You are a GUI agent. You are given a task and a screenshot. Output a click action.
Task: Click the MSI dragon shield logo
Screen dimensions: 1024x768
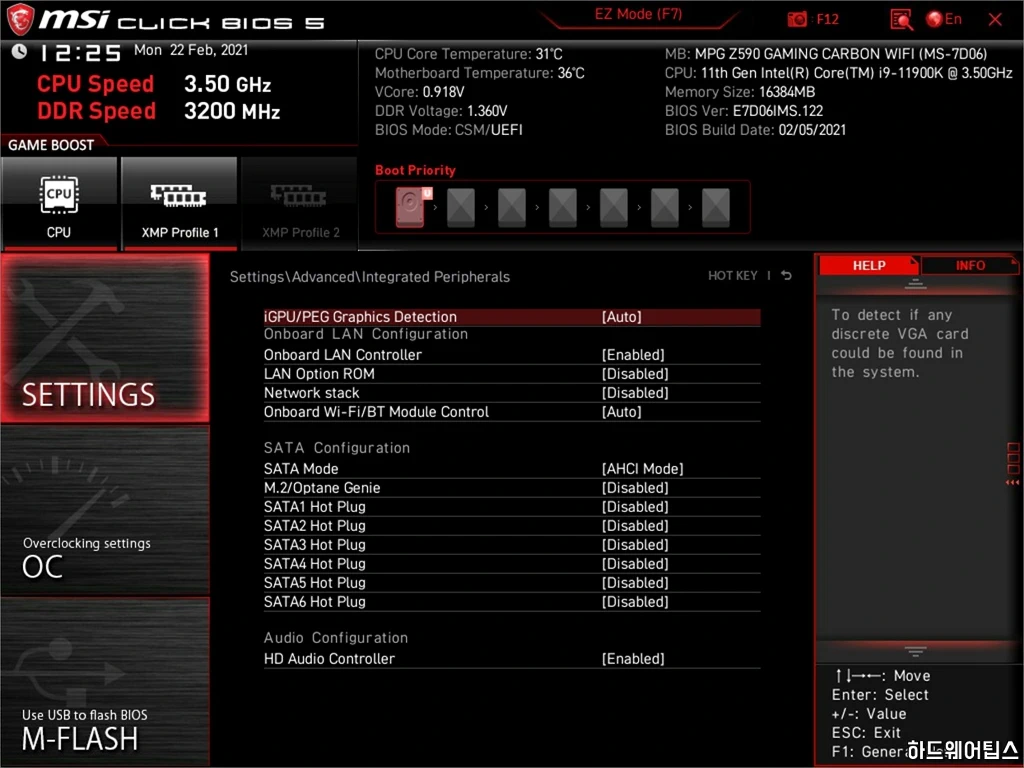point(20,19)
